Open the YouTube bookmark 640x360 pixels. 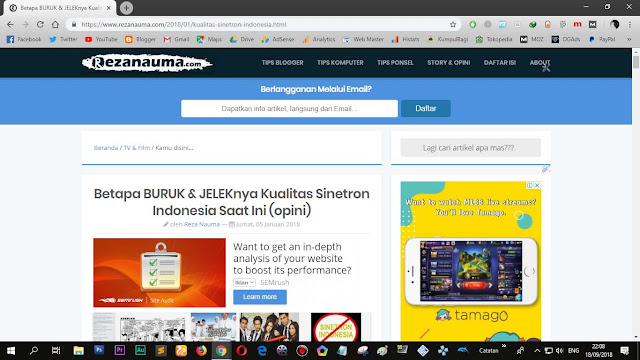101,39
